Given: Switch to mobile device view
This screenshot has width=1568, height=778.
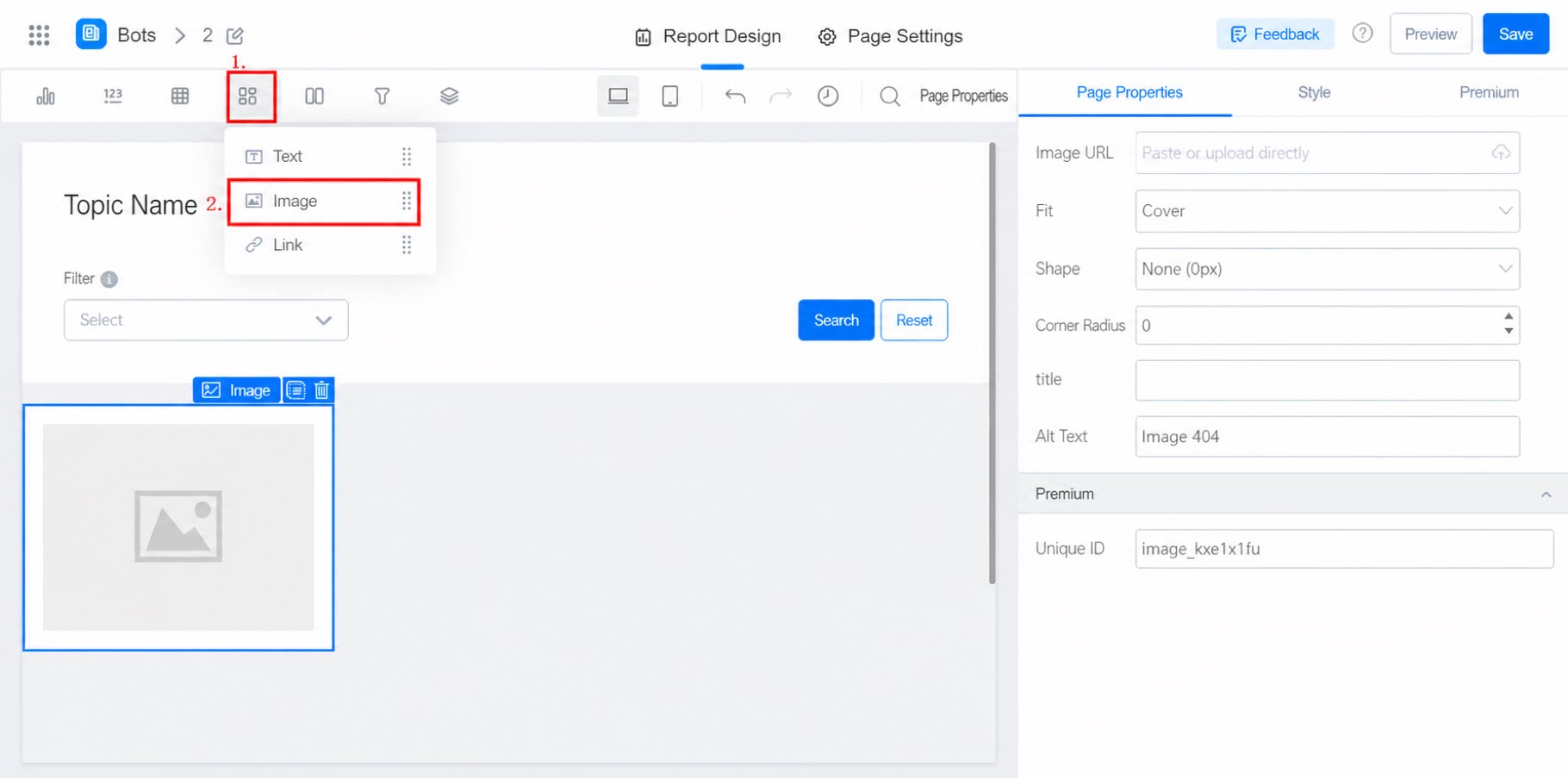Looking at the screenshot, I should [669, 96].
